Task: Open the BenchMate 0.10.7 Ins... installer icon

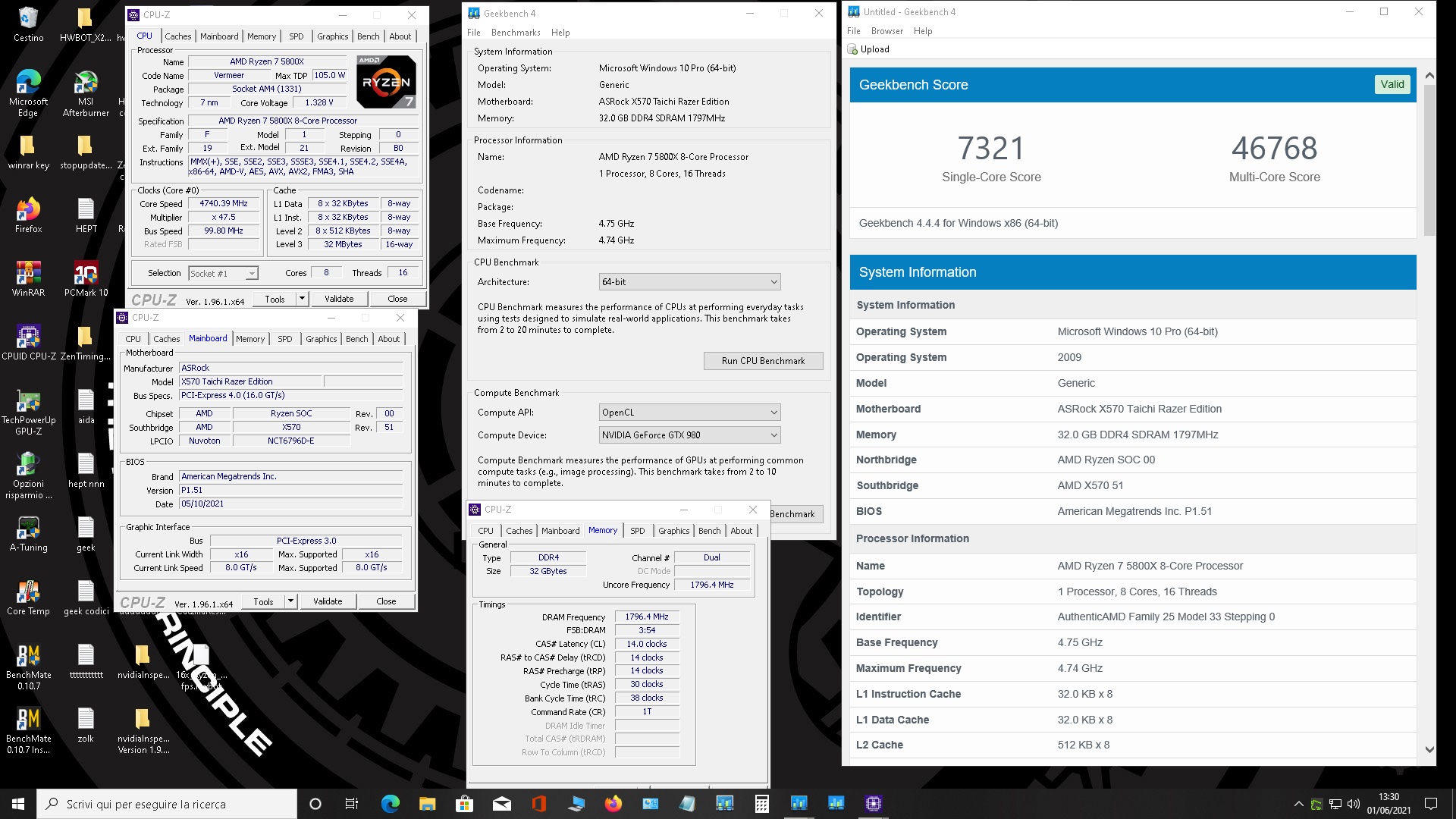Action: tap(28, 730)
